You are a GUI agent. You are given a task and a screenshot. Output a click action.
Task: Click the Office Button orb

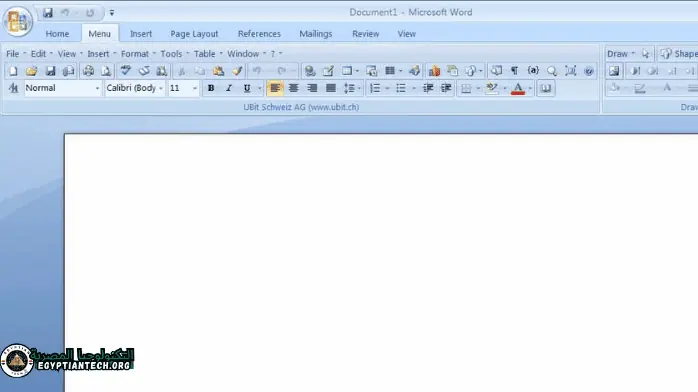click(18, 21)
